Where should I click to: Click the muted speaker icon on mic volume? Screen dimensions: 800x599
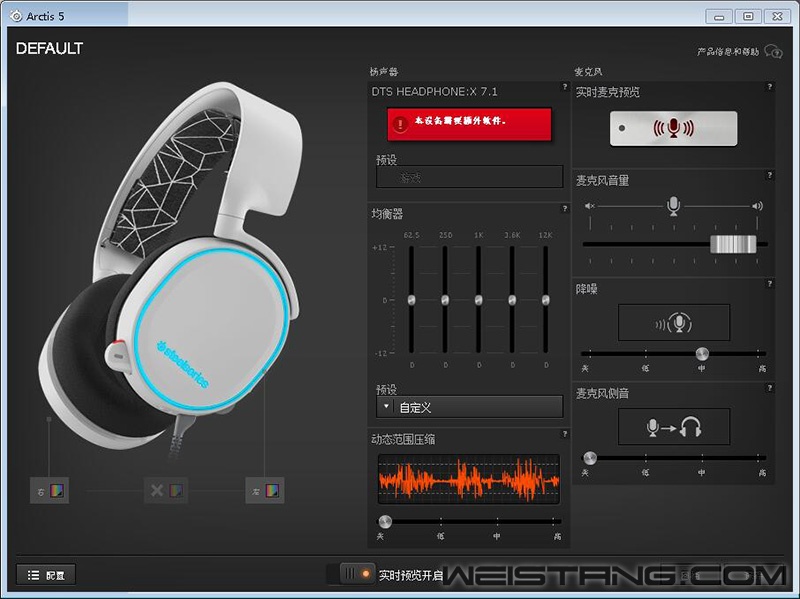click(x=590, y=206)
